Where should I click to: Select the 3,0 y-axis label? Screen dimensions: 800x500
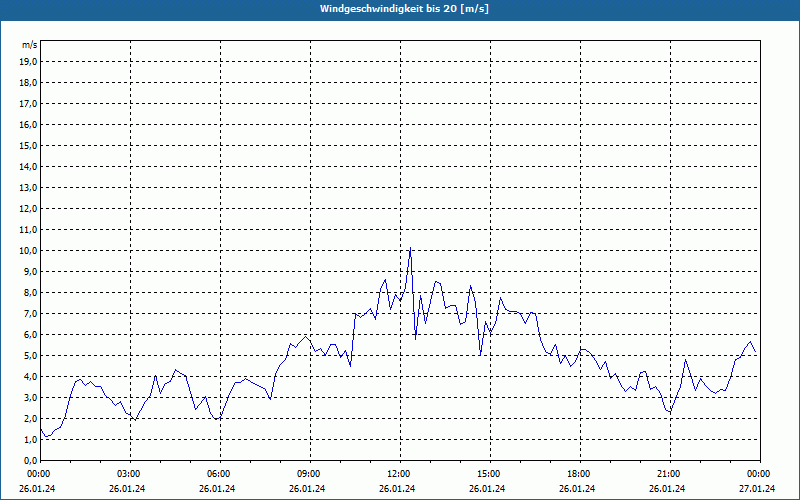tap(31, 397)
